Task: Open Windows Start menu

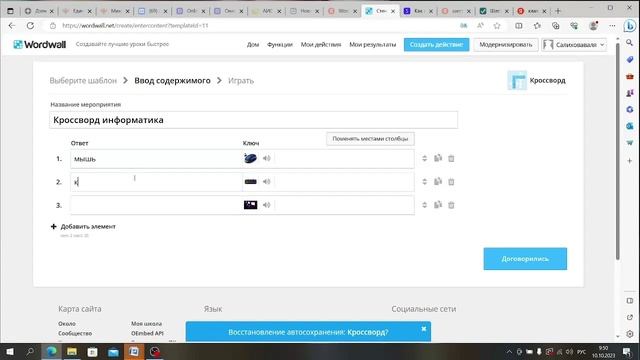Action: (x=10, y=351)
